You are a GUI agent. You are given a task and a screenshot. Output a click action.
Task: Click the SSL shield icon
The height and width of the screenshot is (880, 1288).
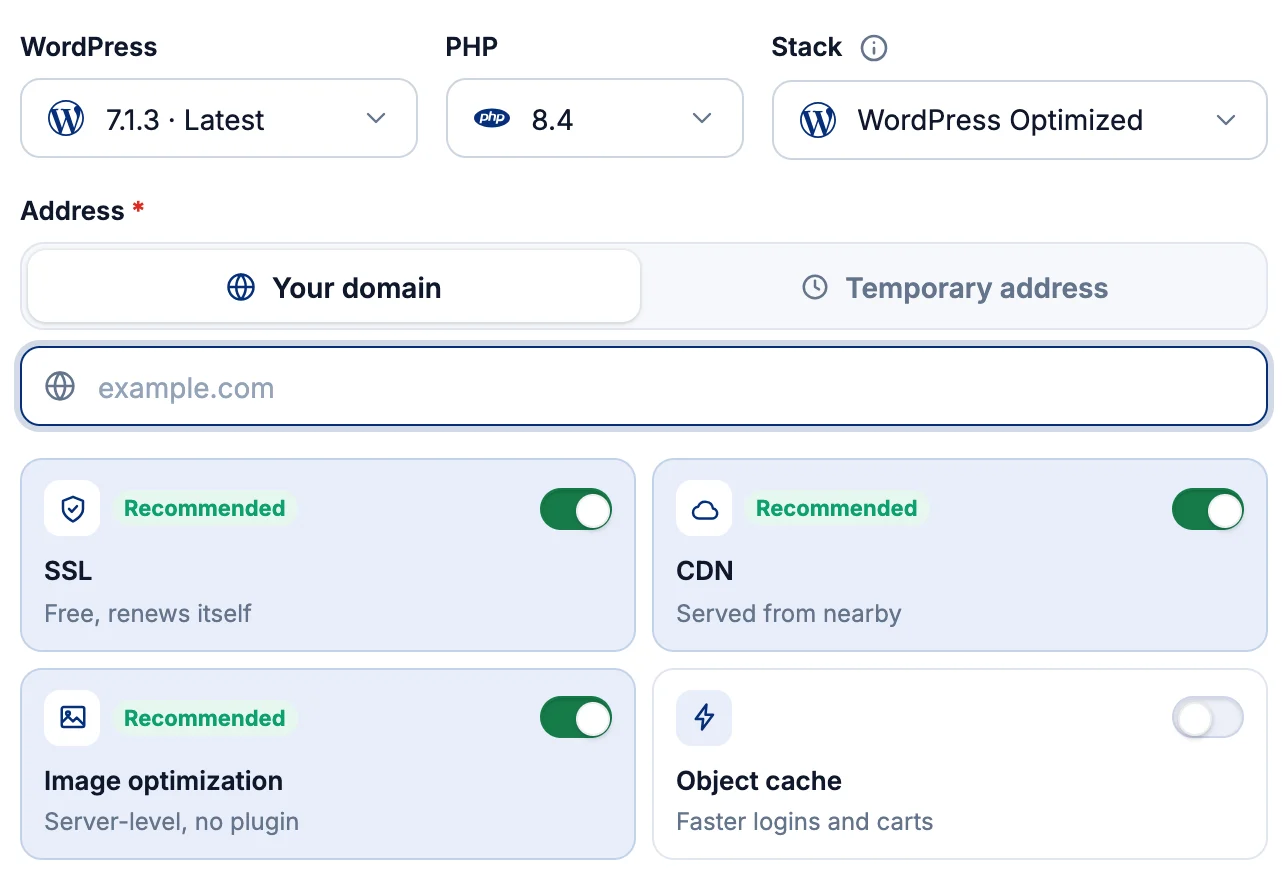[x=72, y=508]
